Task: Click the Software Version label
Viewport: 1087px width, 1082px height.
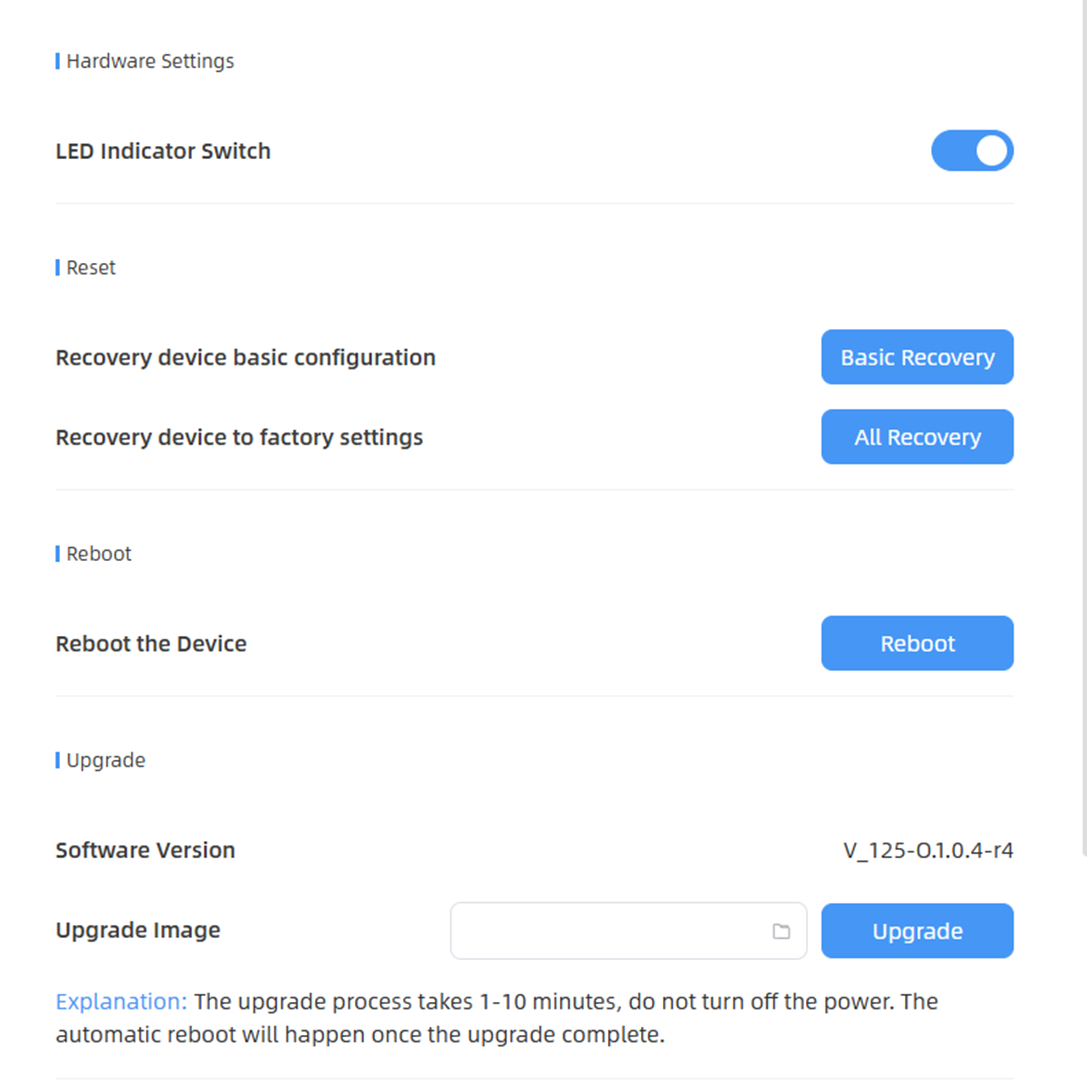Action: point(145,851)
